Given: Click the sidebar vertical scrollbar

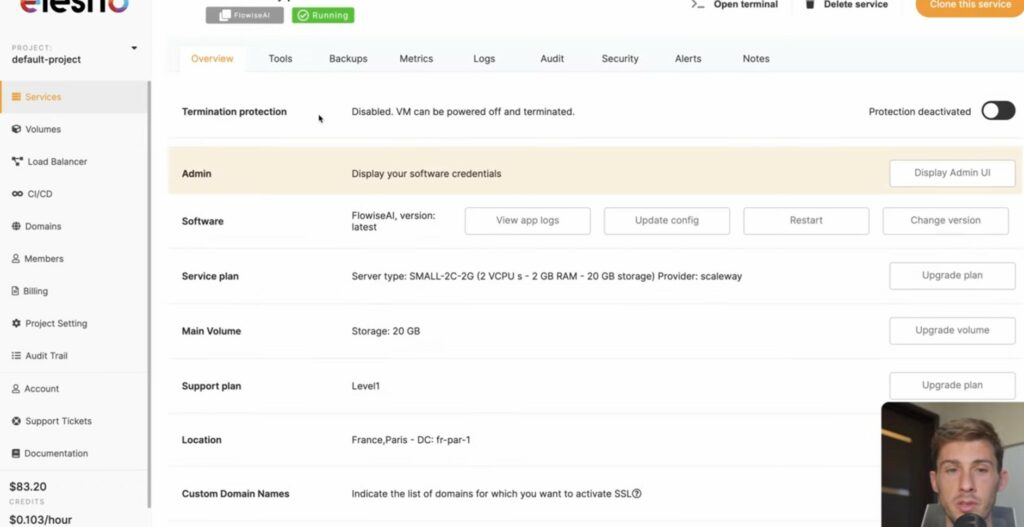Looking at the screenshot, I should tap(149, 294).
